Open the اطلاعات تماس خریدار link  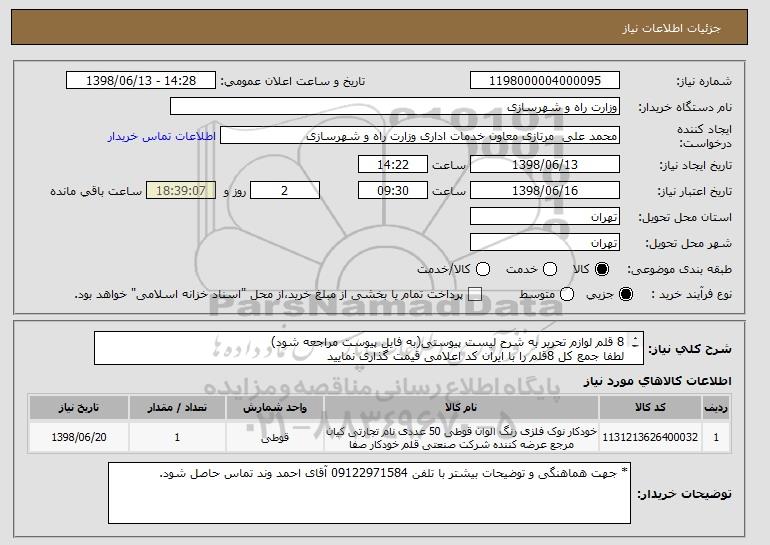pyautogui.click(x=162, y=136)
